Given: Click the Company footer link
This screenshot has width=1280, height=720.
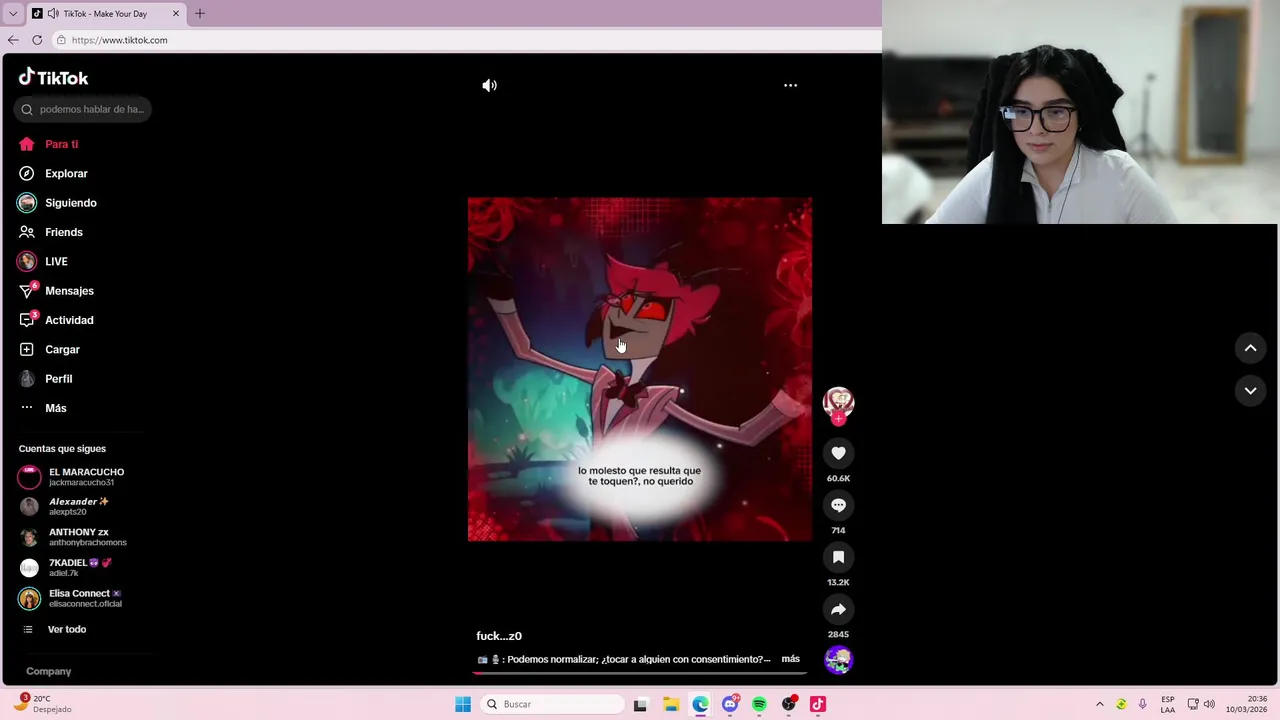Looking at the screenshot, I should [48, 671].
